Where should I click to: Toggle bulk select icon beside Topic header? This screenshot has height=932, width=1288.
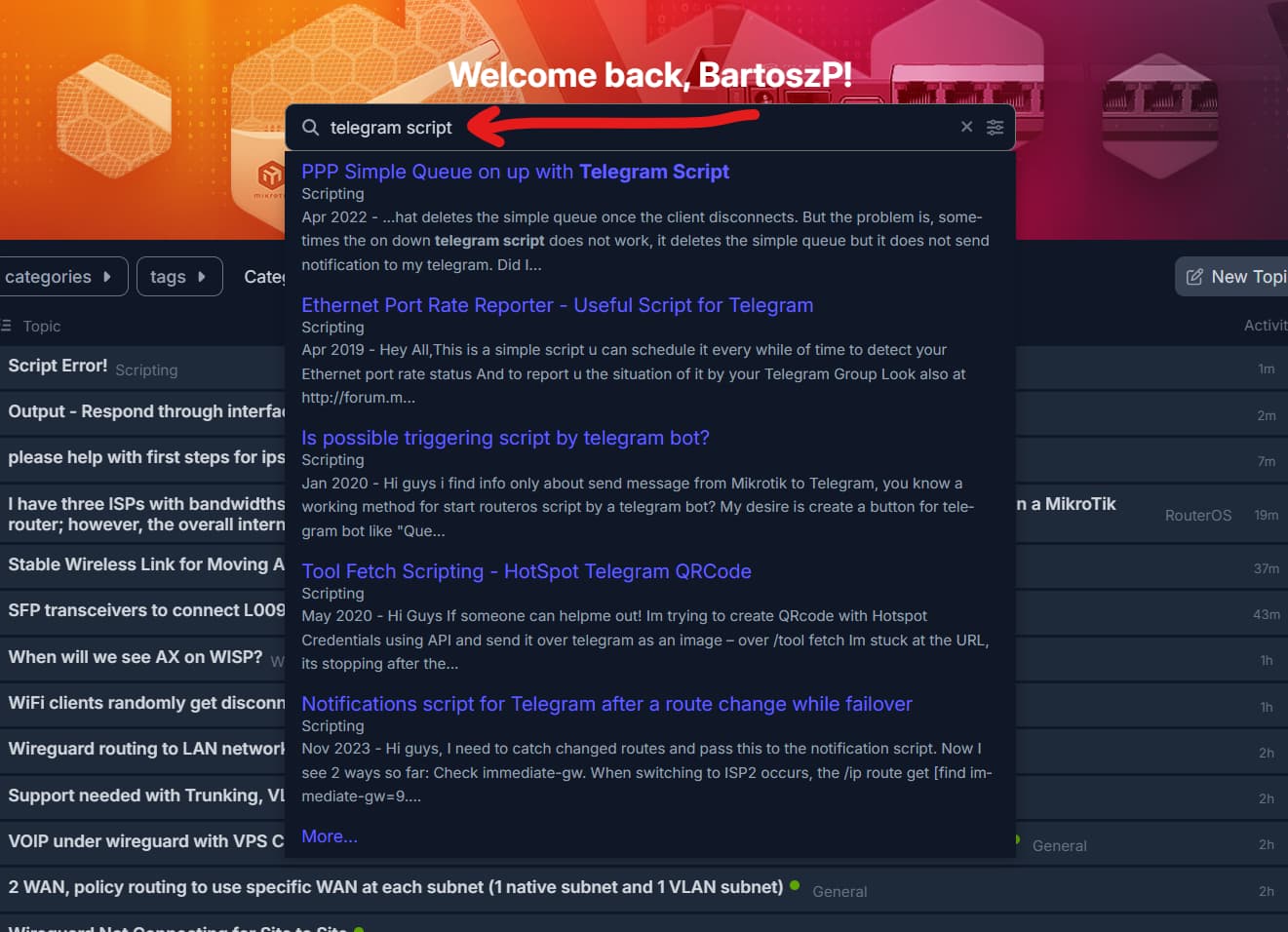[x=7, y=326]
